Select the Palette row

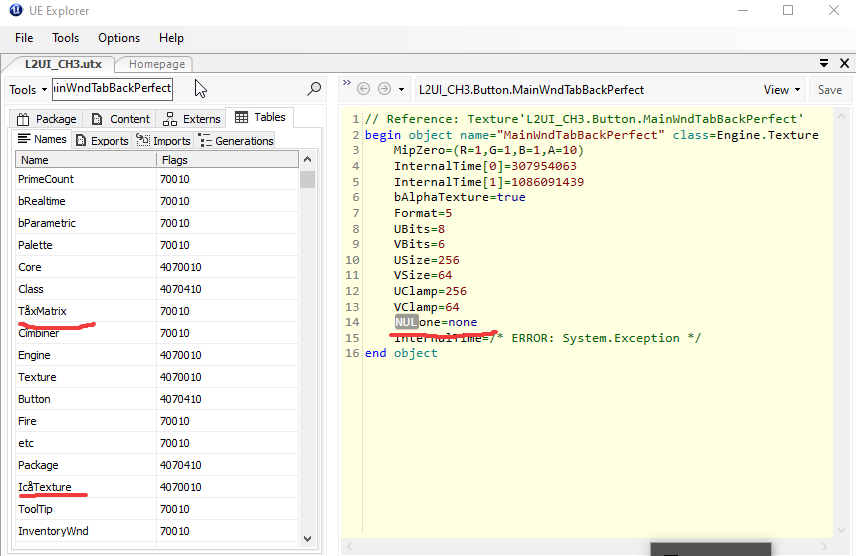click(157, 245)
